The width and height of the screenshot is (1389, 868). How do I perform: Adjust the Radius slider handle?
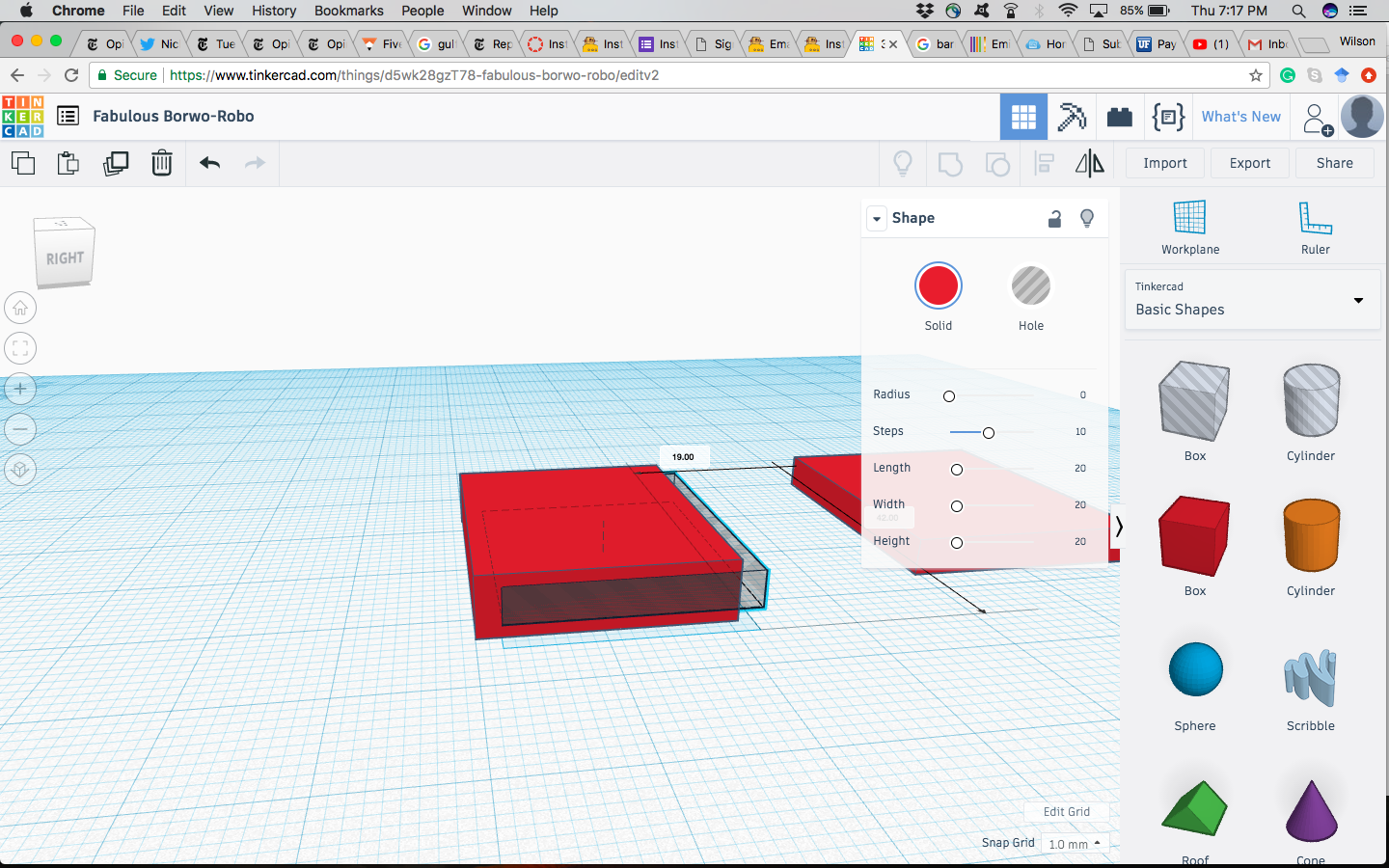click(x=949, y=396)
